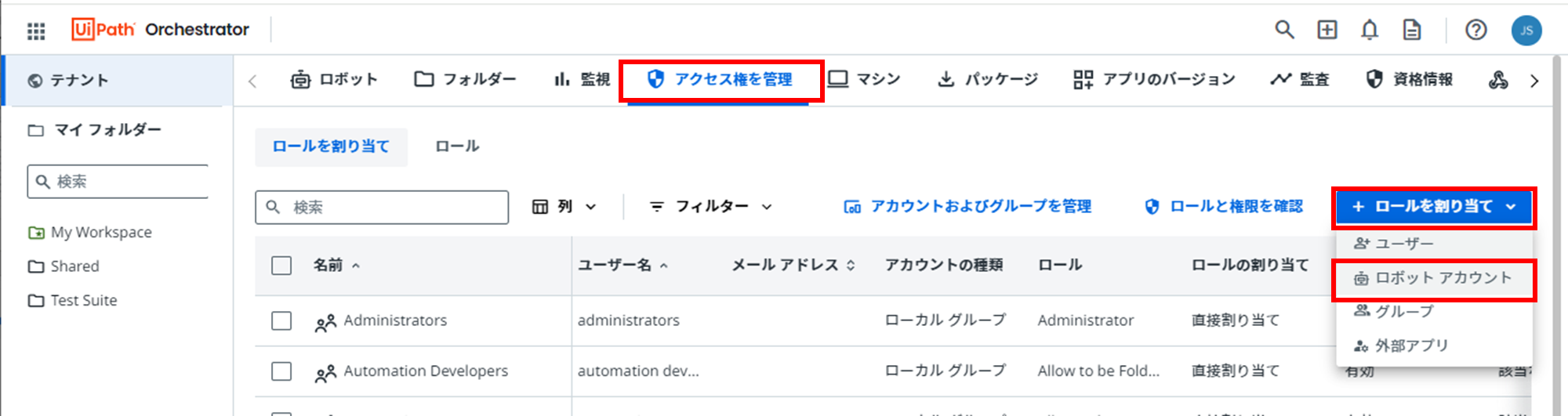The height and width of the screenshot is (416, 1568).
Task: Open the JS user profile avatar
Action: pyautogui.click(x=1526, y=31)
